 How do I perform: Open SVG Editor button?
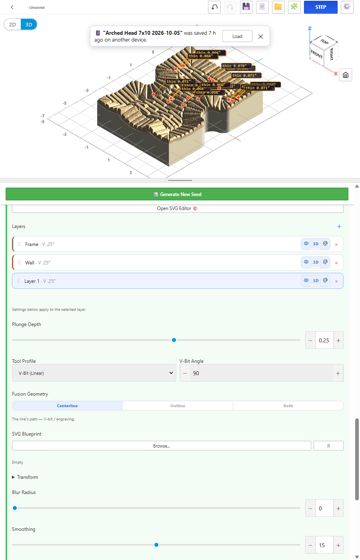[178, 208]
